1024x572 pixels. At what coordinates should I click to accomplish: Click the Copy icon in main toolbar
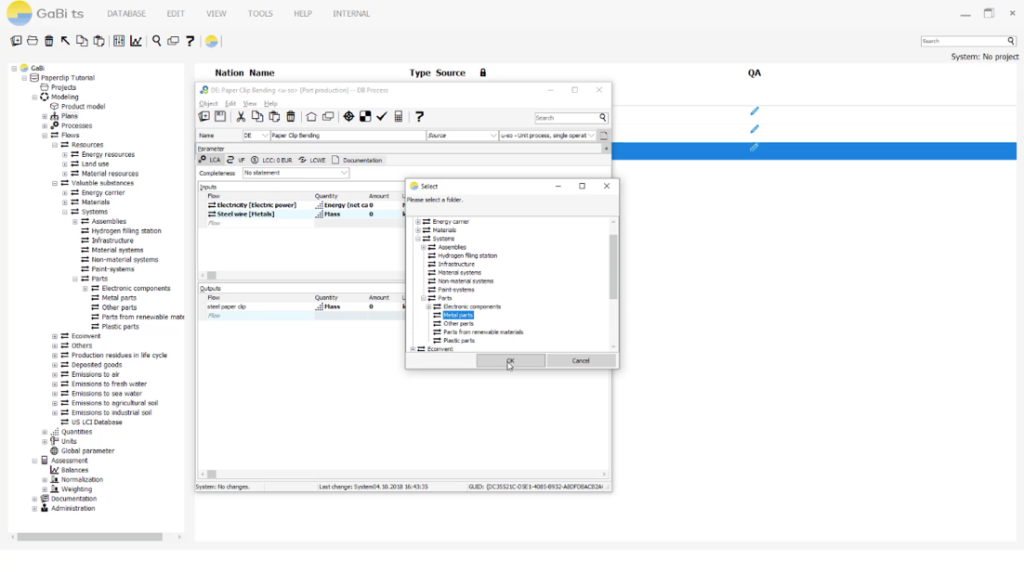click(x=82, y=41)
